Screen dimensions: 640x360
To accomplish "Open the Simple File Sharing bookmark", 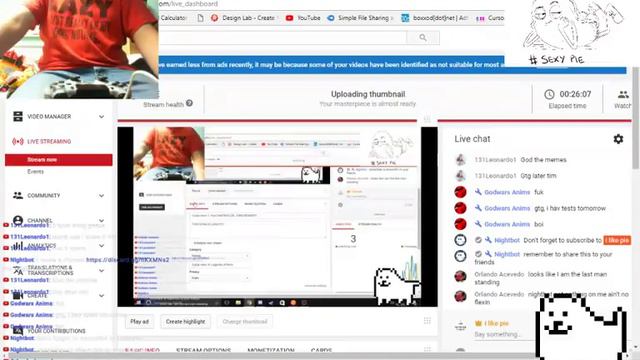I will pos(360,18).
